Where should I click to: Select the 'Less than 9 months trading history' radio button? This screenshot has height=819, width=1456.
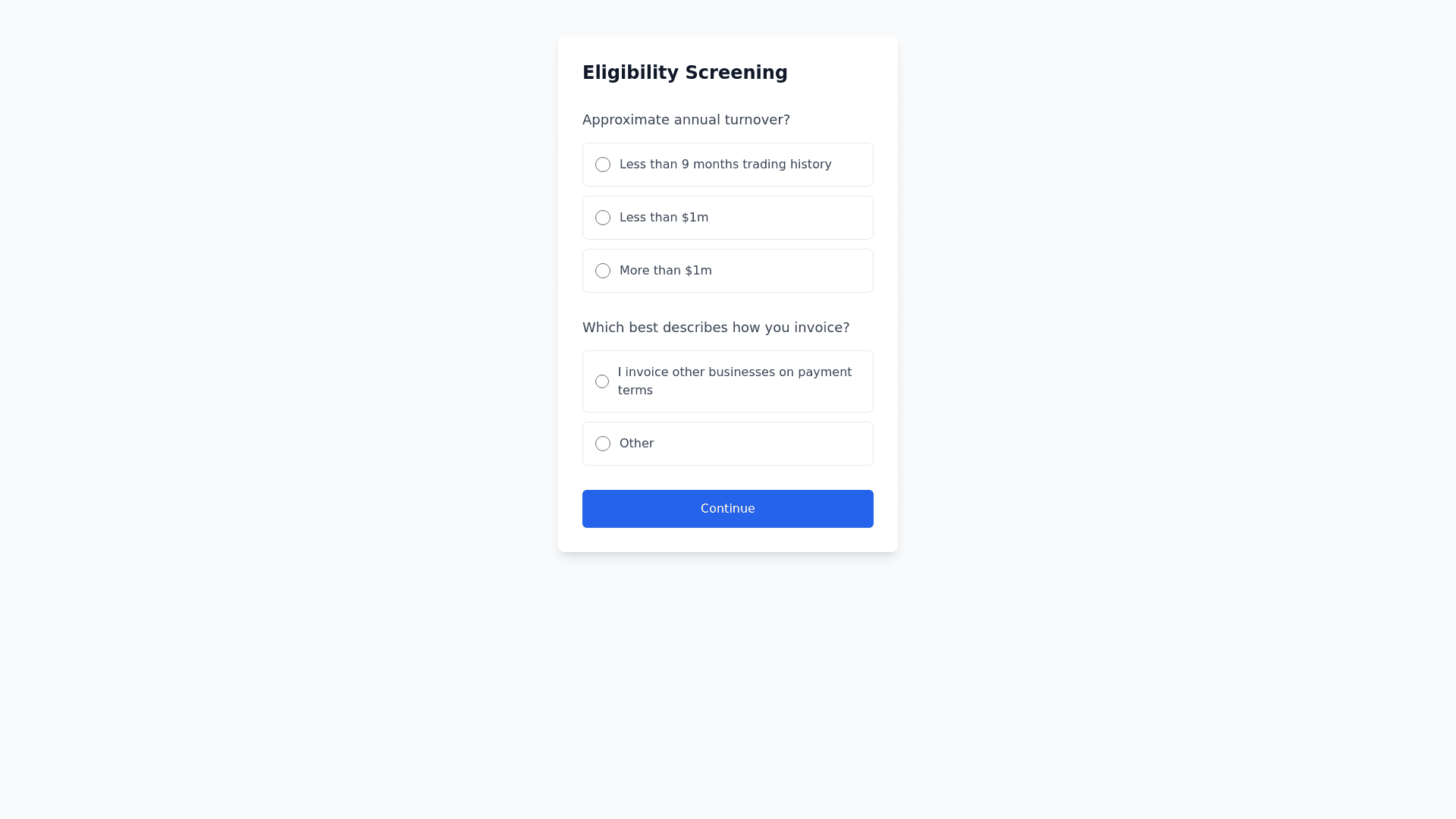pos(603,165)
